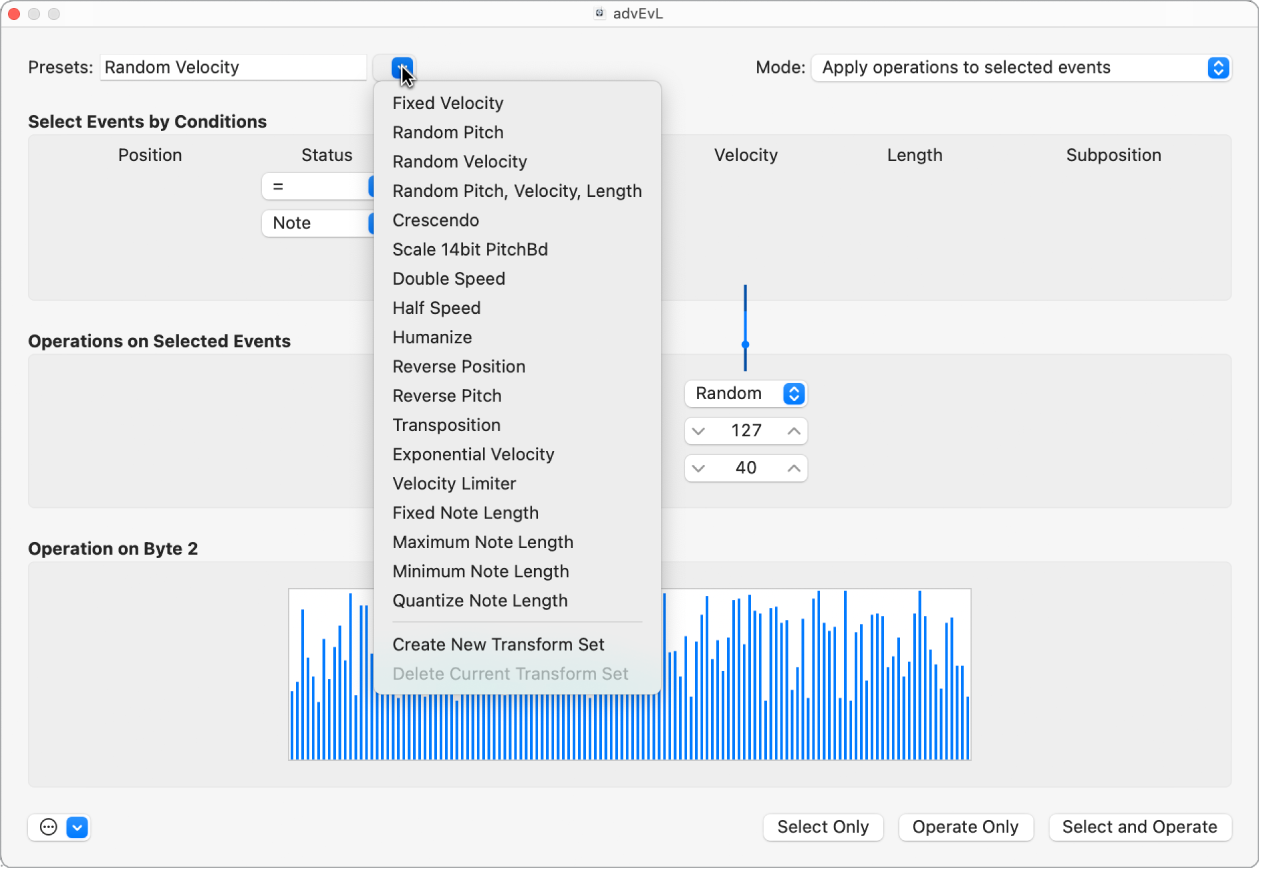1261x870 pixels.
Task: Pick "Reverse Position" from the menu
Action: tap(459, 366)
